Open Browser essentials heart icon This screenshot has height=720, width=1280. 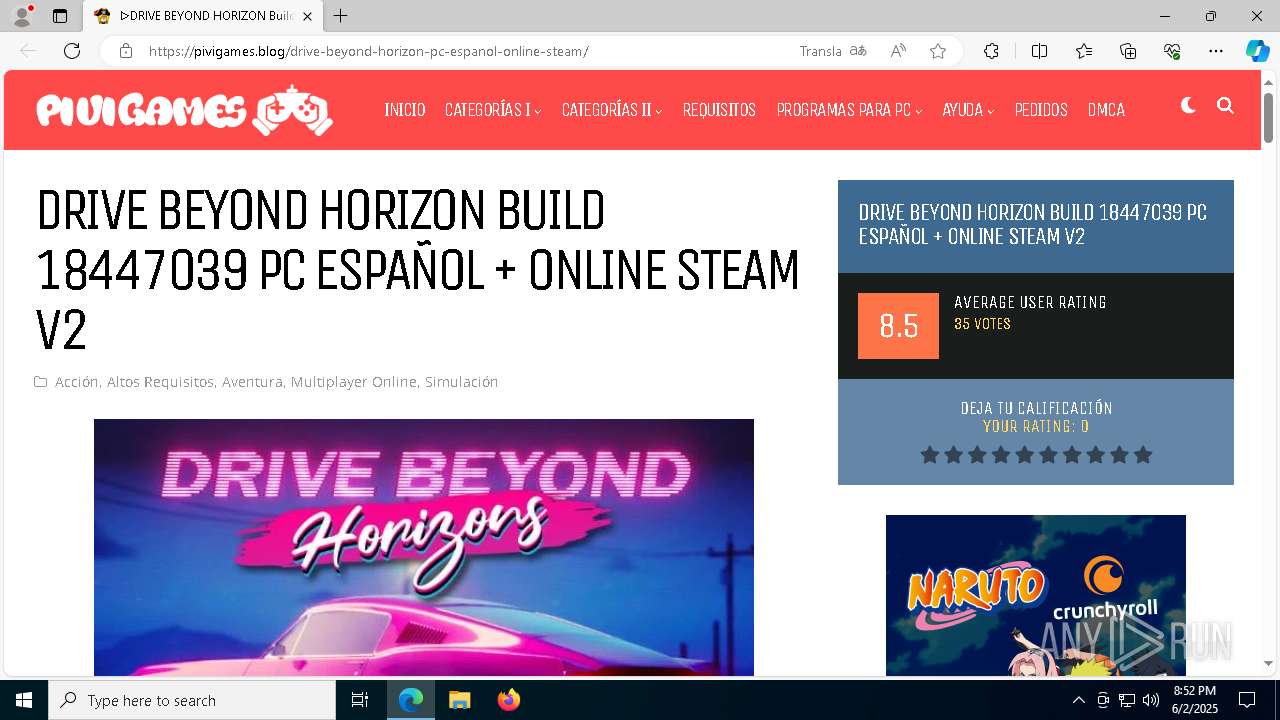click(1172, 51)
